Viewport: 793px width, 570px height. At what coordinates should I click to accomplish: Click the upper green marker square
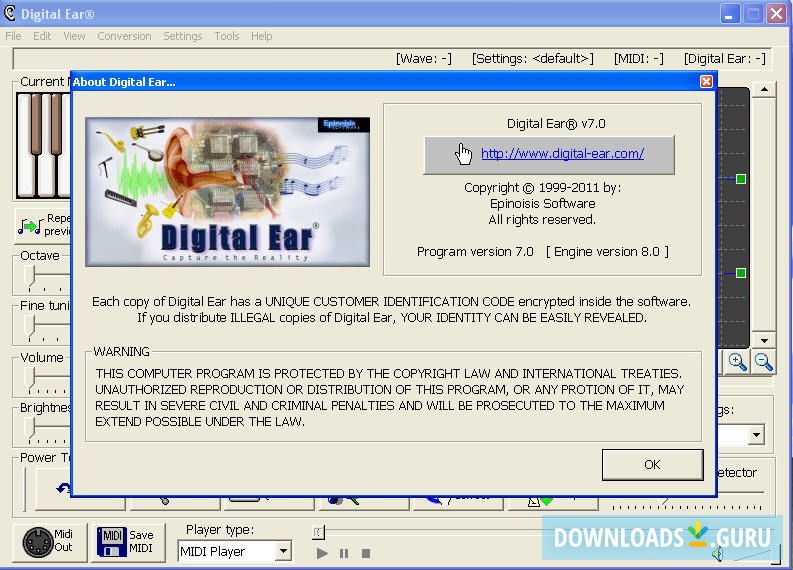point(741,179)
